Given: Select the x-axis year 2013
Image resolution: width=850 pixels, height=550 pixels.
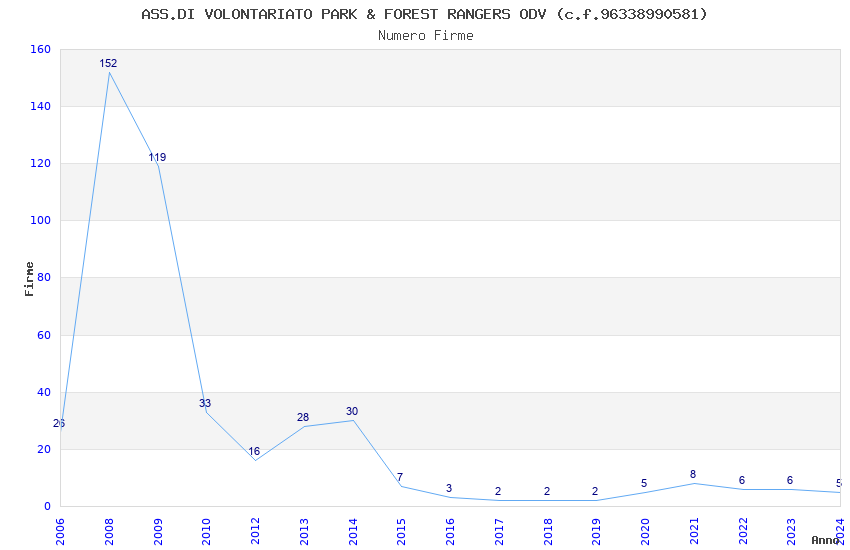Looking at the screenshot, I should pyautogui.click(x=304, y=532).
